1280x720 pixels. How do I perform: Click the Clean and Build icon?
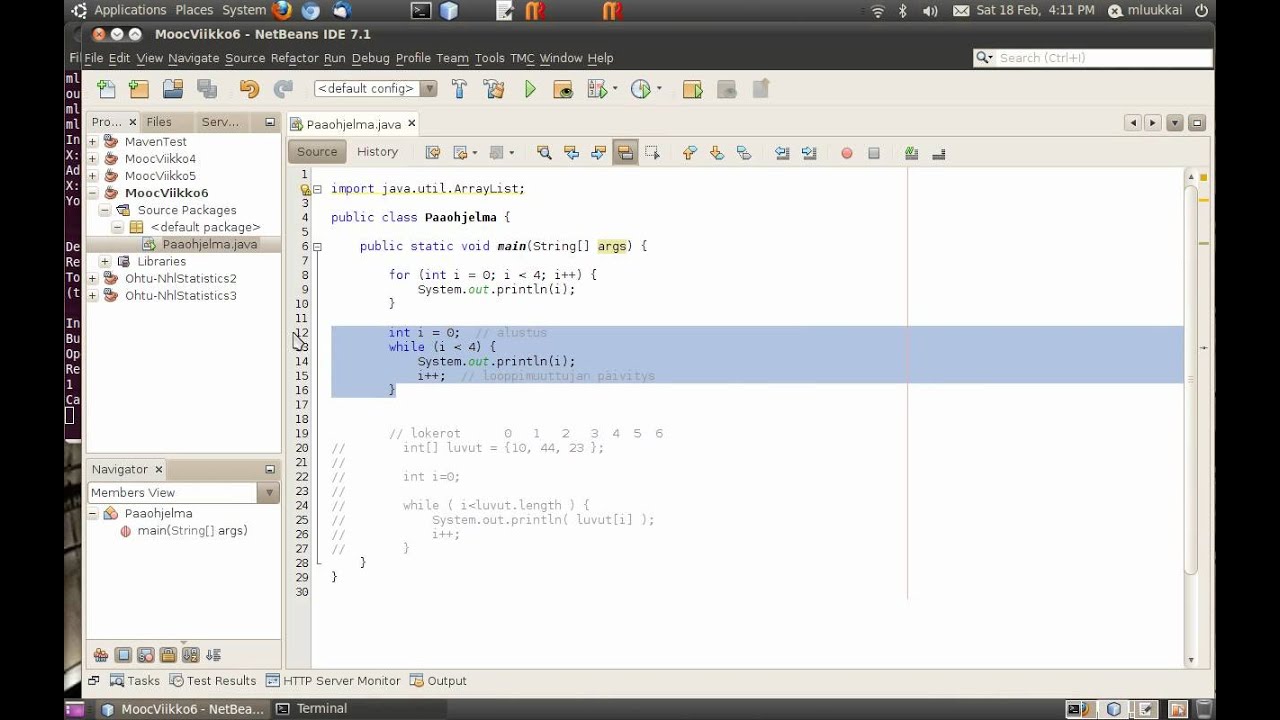click(493, 89)
